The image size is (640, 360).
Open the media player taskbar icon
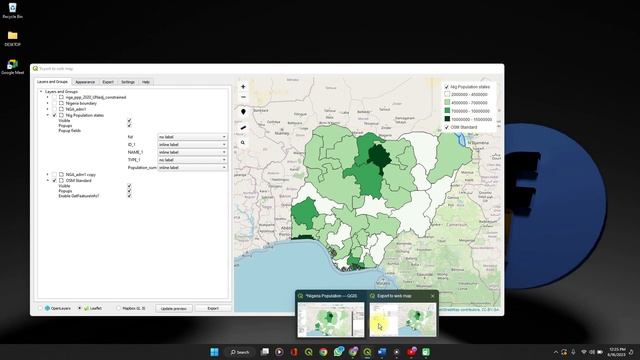[x=280, y=352]
